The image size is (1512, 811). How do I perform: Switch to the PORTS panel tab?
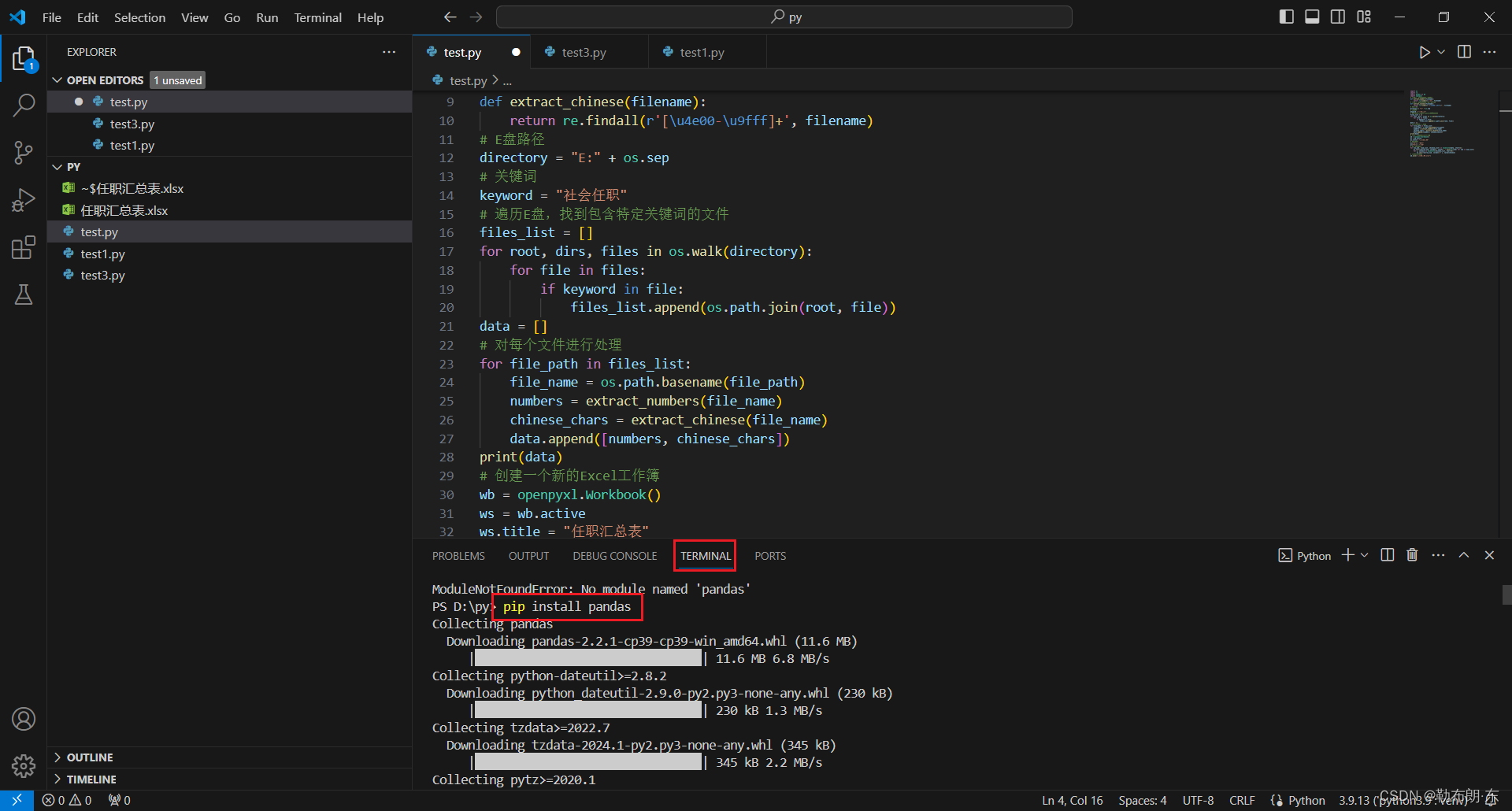coord(770,556)
